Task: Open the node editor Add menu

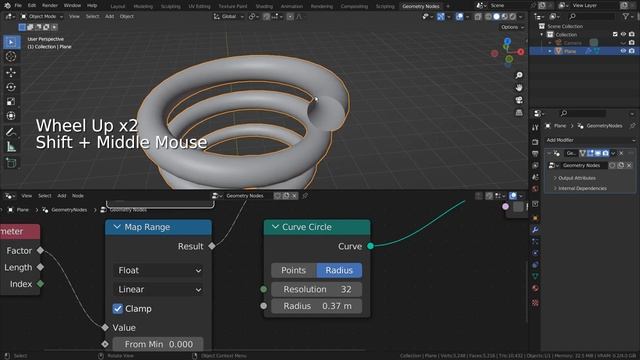Action: (62, 196)
